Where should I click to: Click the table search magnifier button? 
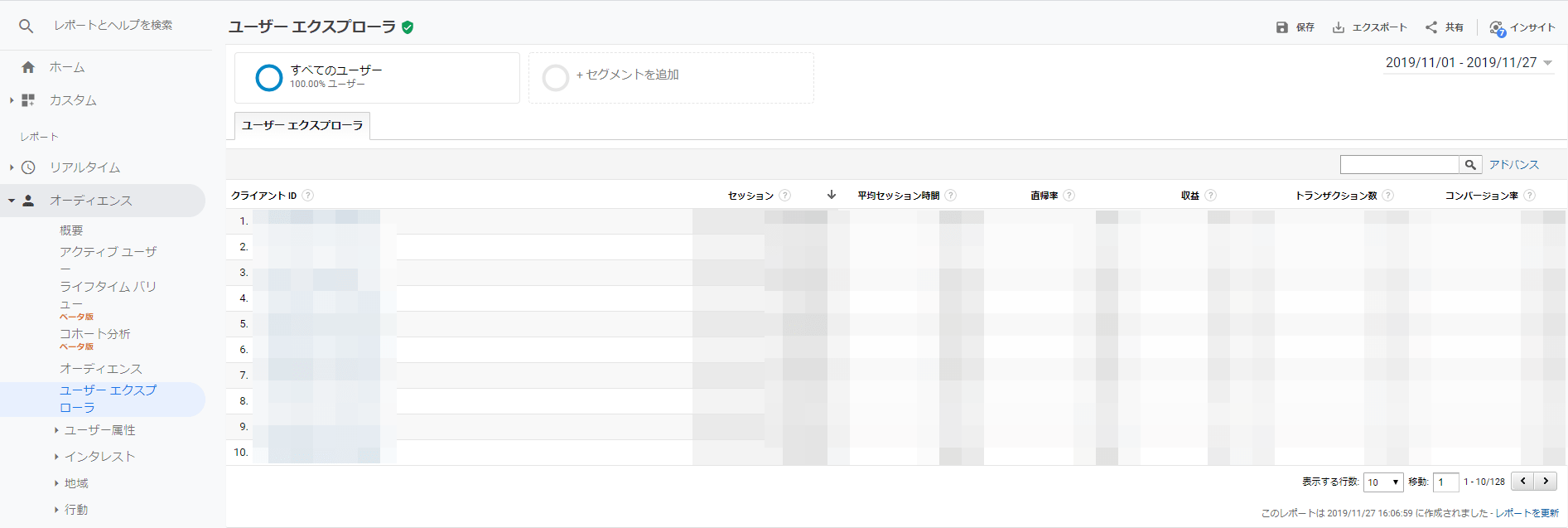tap(1470, 165)
